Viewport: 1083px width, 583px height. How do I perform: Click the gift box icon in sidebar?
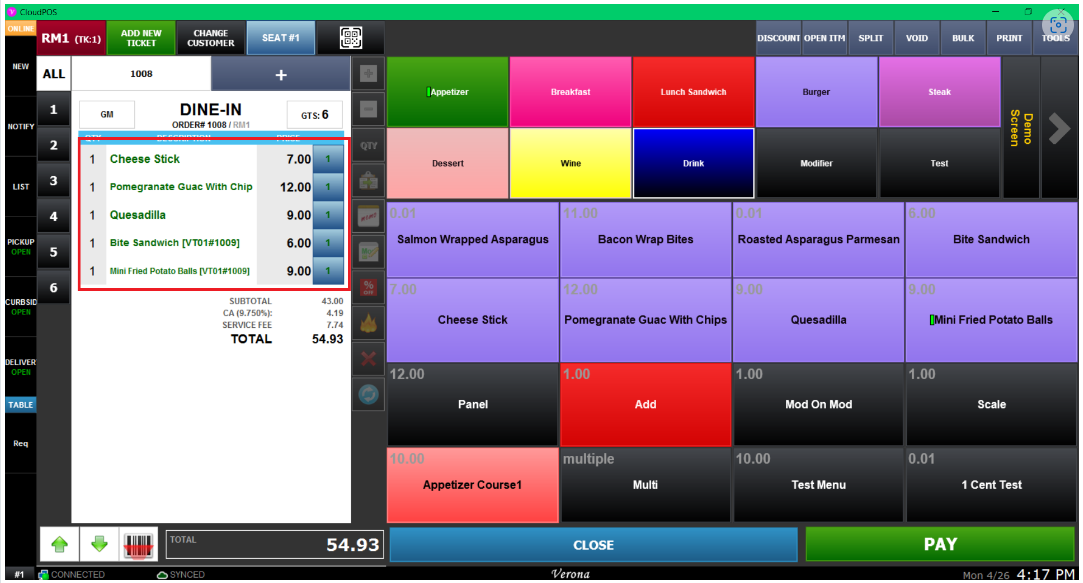tap(369, 181)
